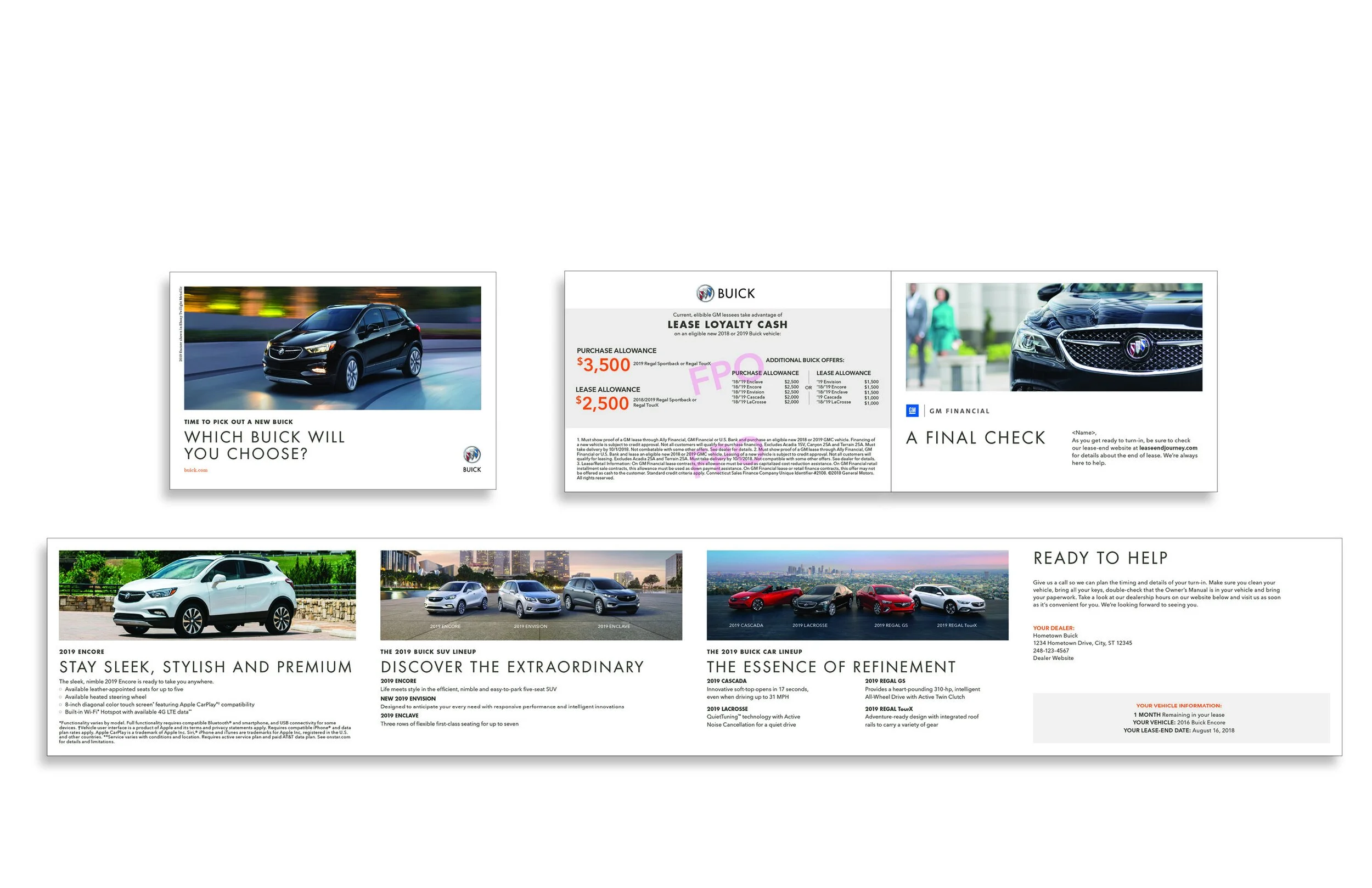Click the Dealer Website text
The image size is (1372, 888).
point(1053,658)
